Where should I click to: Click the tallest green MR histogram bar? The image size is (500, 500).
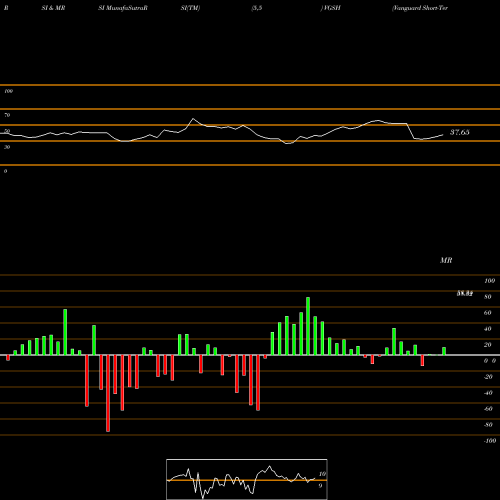click(x=308, y=326)
